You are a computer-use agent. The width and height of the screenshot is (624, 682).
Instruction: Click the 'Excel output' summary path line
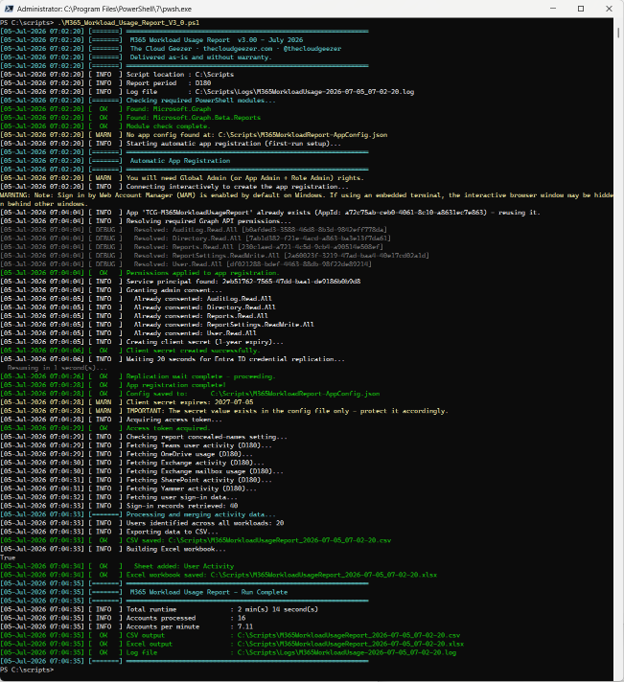(x=295, y=644)
